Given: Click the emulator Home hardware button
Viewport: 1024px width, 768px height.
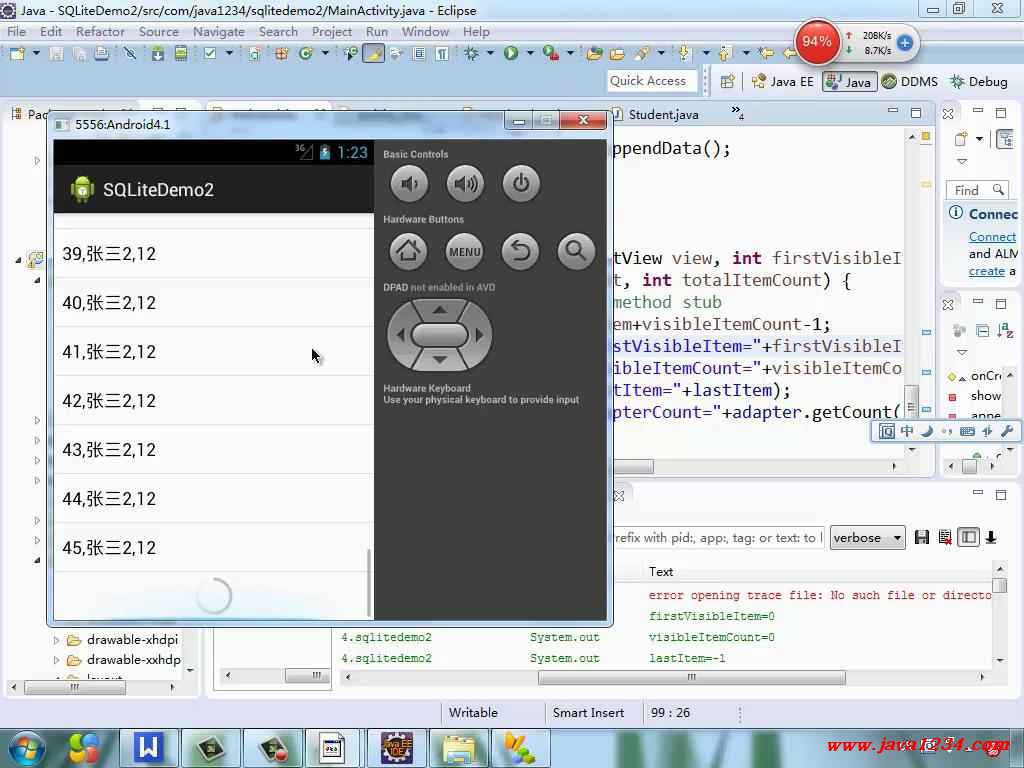Looking at the screenshot, I should pos(408,251).
